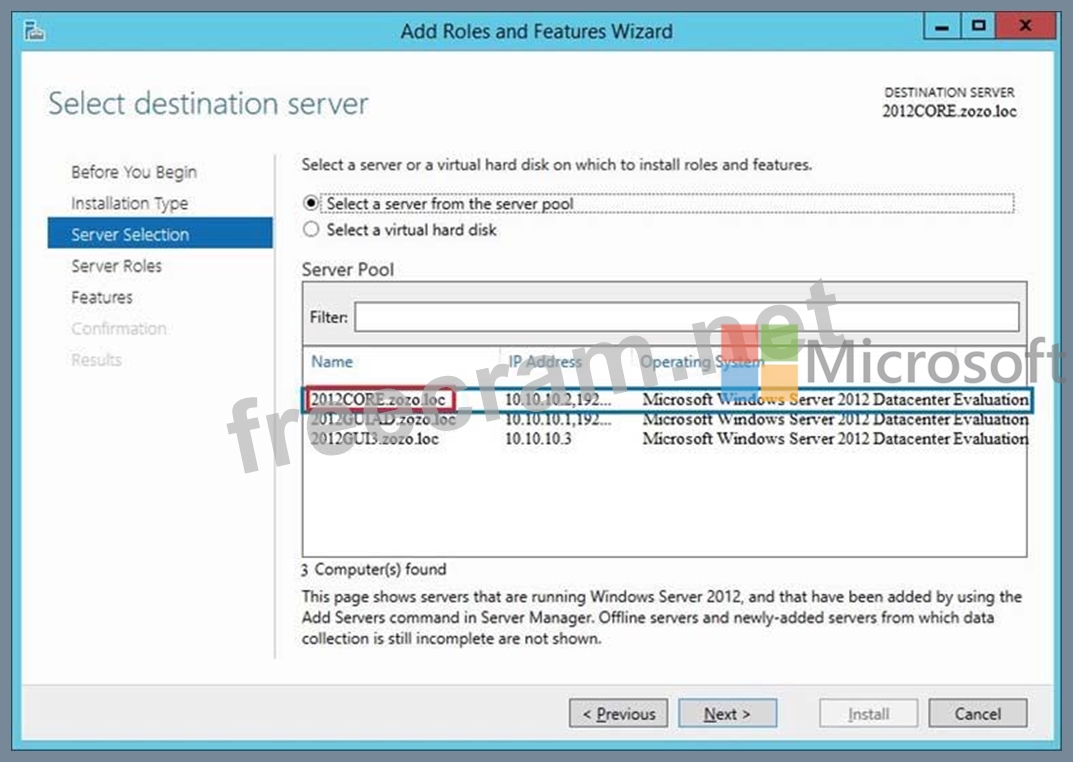Click into the Filter text field
This screenshot has width=1073, height=762.
(x=686, y=317)
